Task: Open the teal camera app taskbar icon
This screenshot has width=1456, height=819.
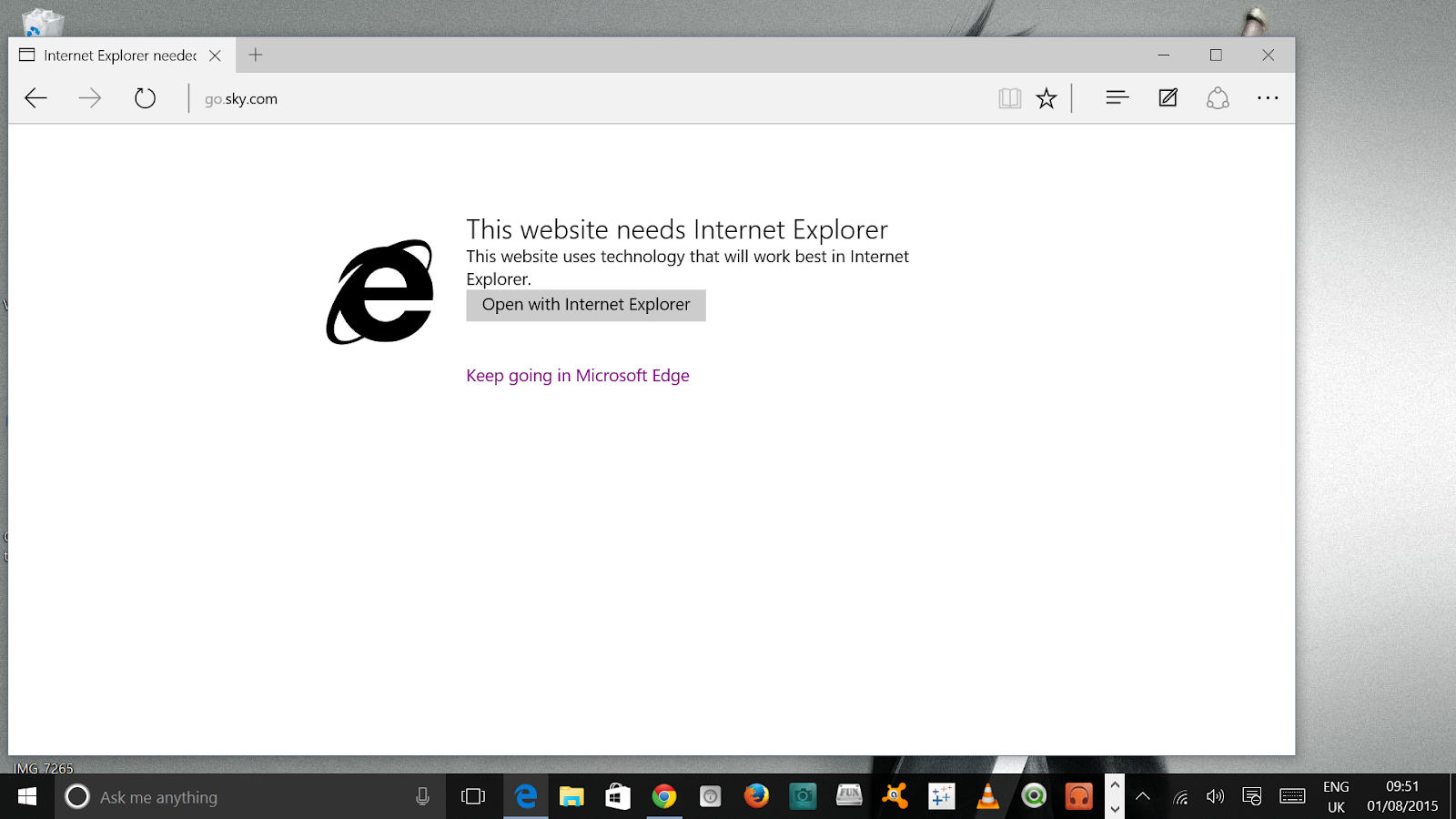Action: coord(803,797)
